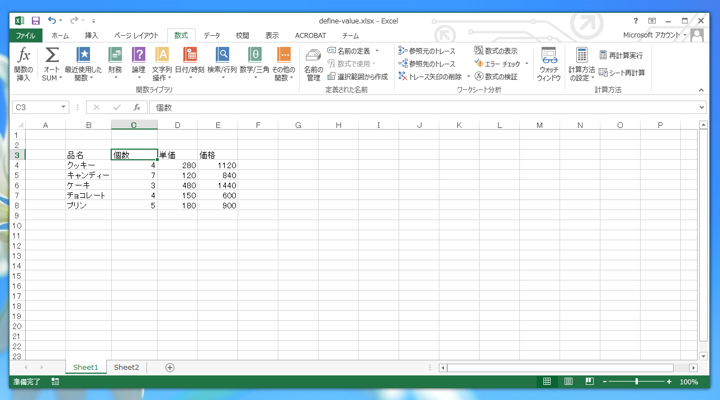Click the Ribbon Display Options icon
Viewport: 720px width, 400px height.
[652, 21]
